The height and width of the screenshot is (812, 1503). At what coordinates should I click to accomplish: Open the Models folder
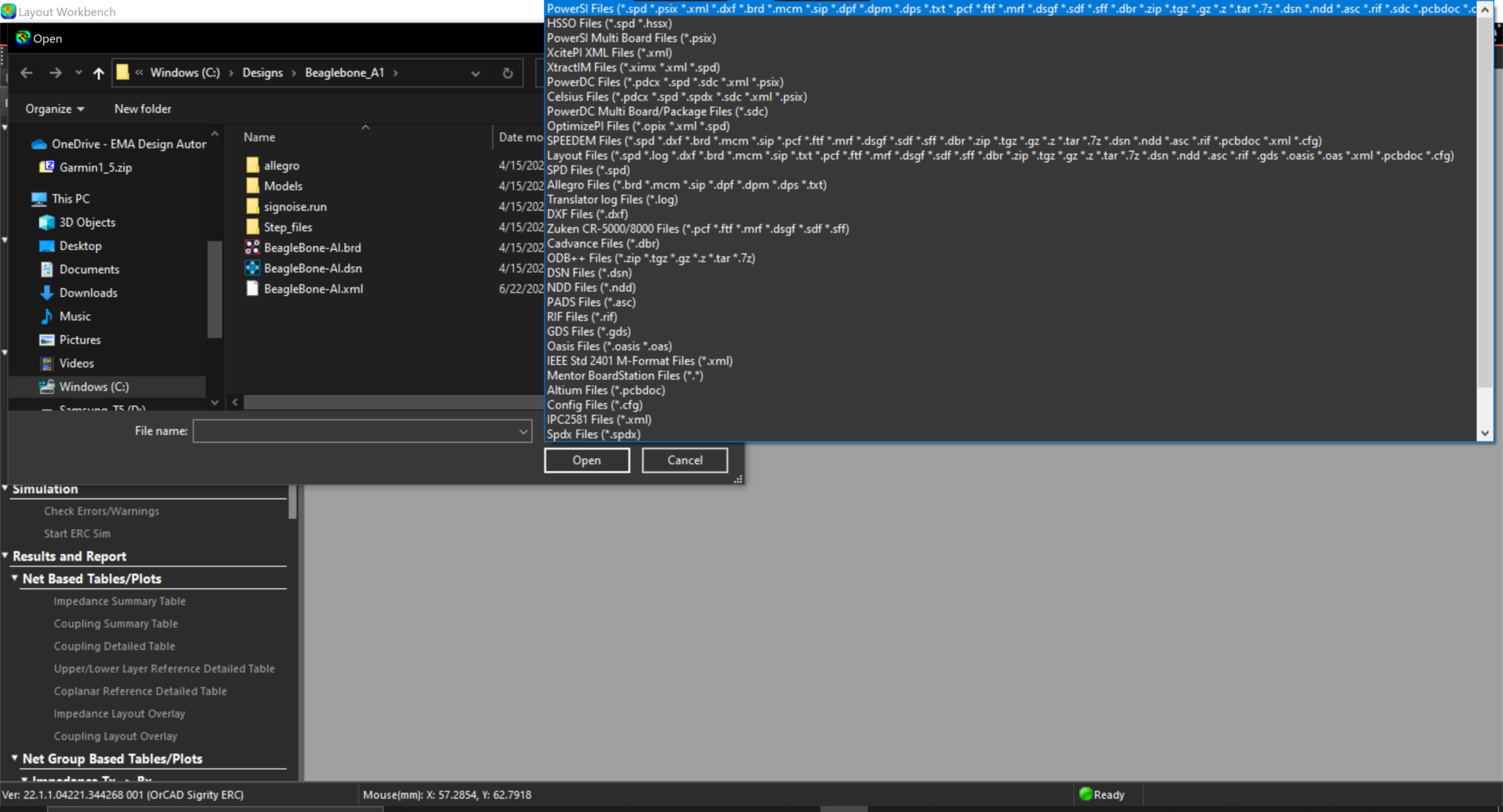coord(283,186)
